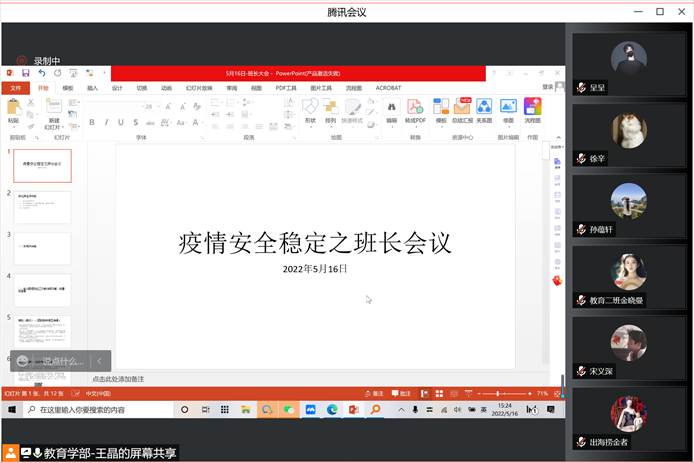The width and height of the screenshot is (694, 463).
Task: Open the Change Case Aa dropdown
Action: pos(181,123)
